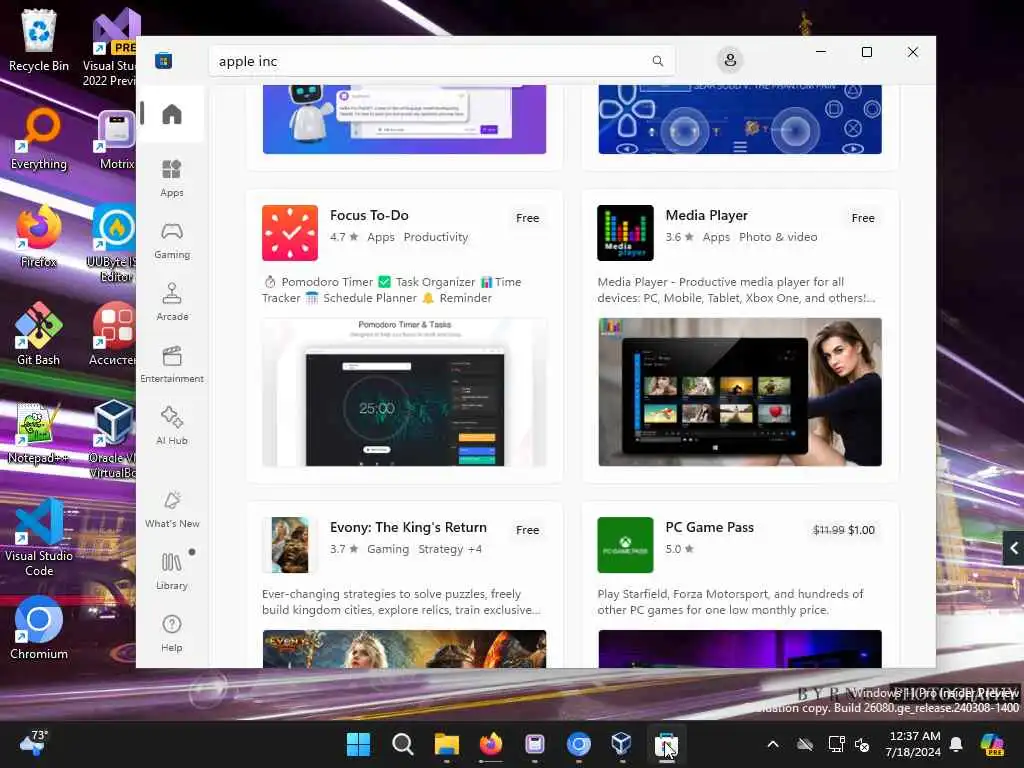This screenshot has width=1024, height=768.
Task: Open the Media Player title link
Action: point(707,216)
